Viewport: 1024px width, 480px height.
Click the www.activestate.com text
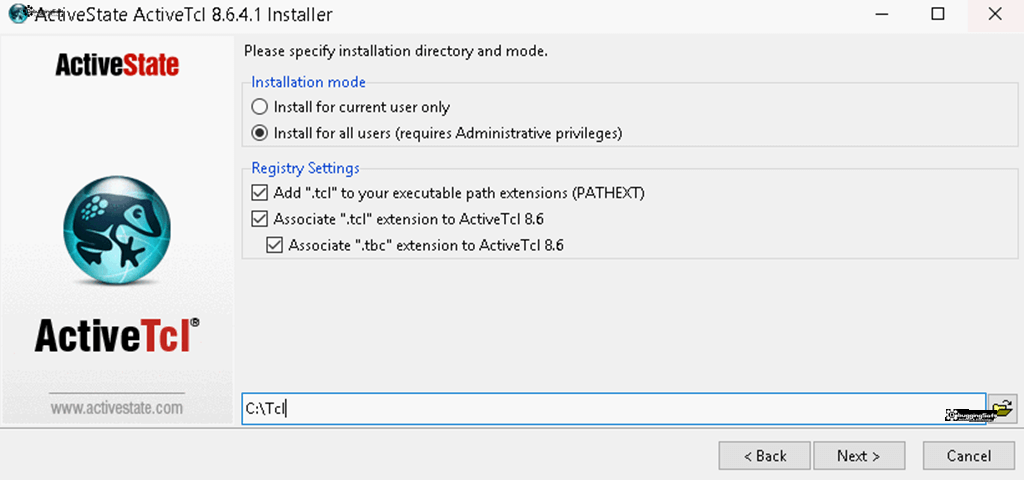pyautogui.click(x=117, y=409)
